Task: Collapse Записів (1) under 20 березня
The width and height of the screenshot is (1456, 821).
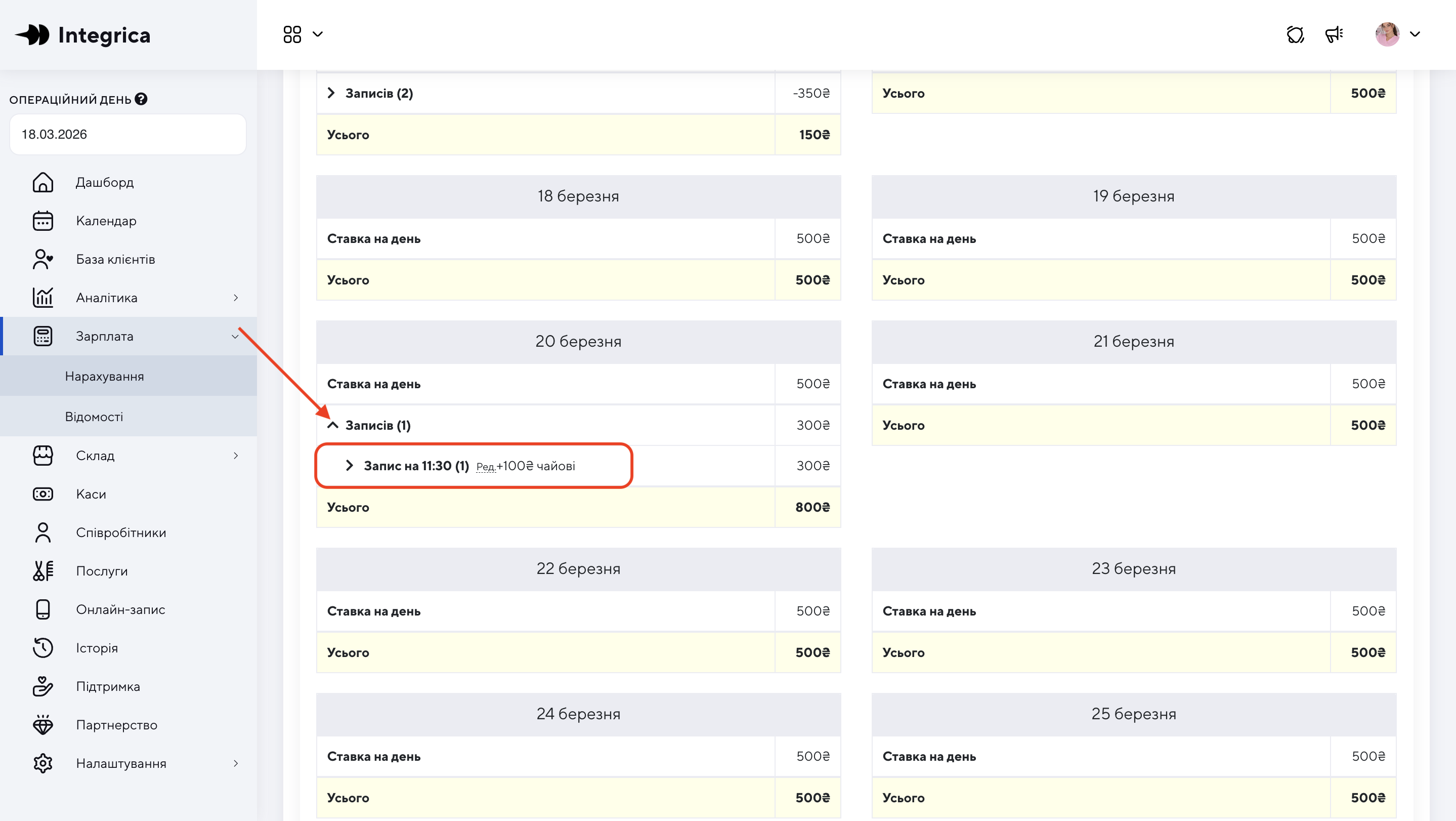Action: click(333, 425)
